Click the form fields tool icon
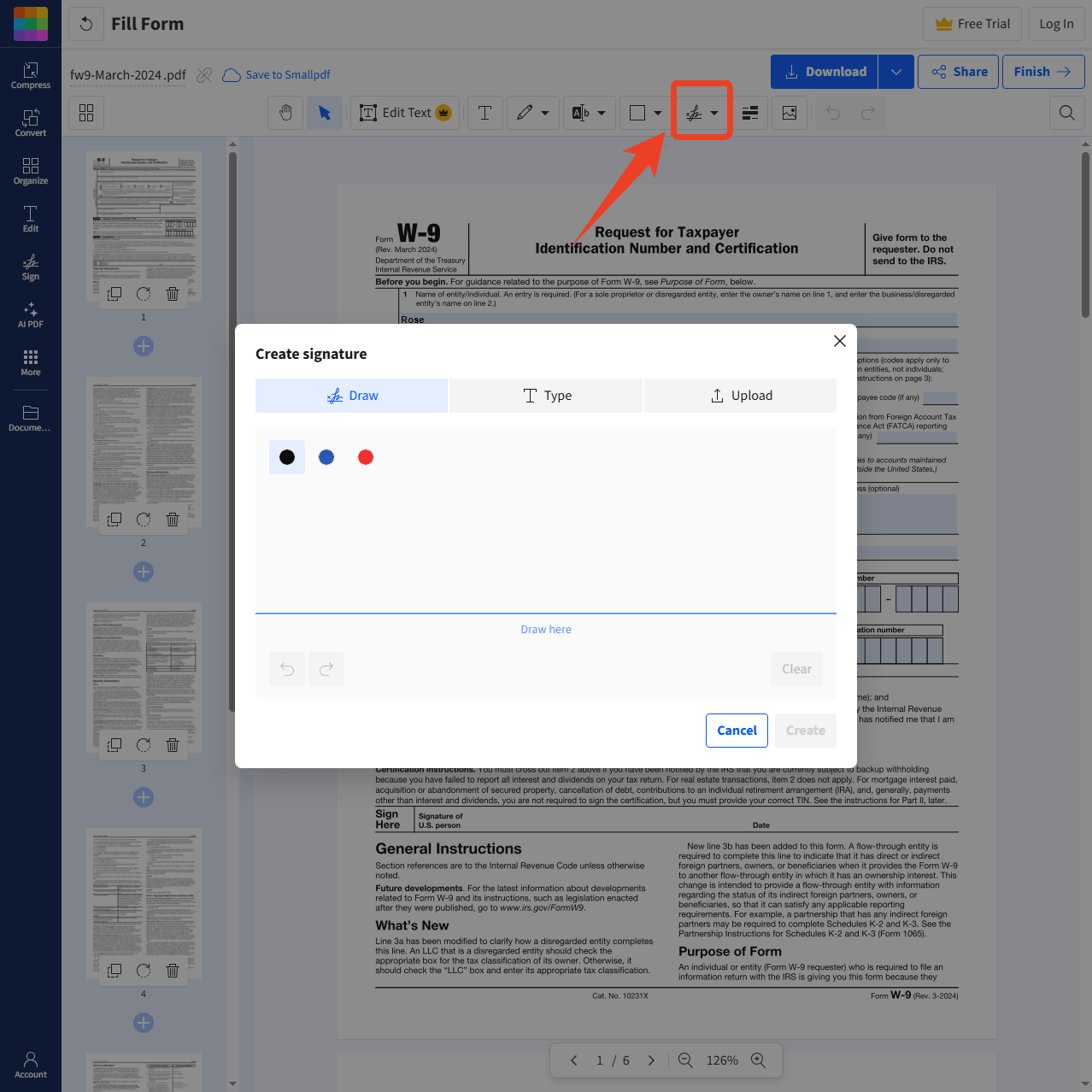Image resolution: width=1092 pixels, height=1092 pixels. (750, 113)
